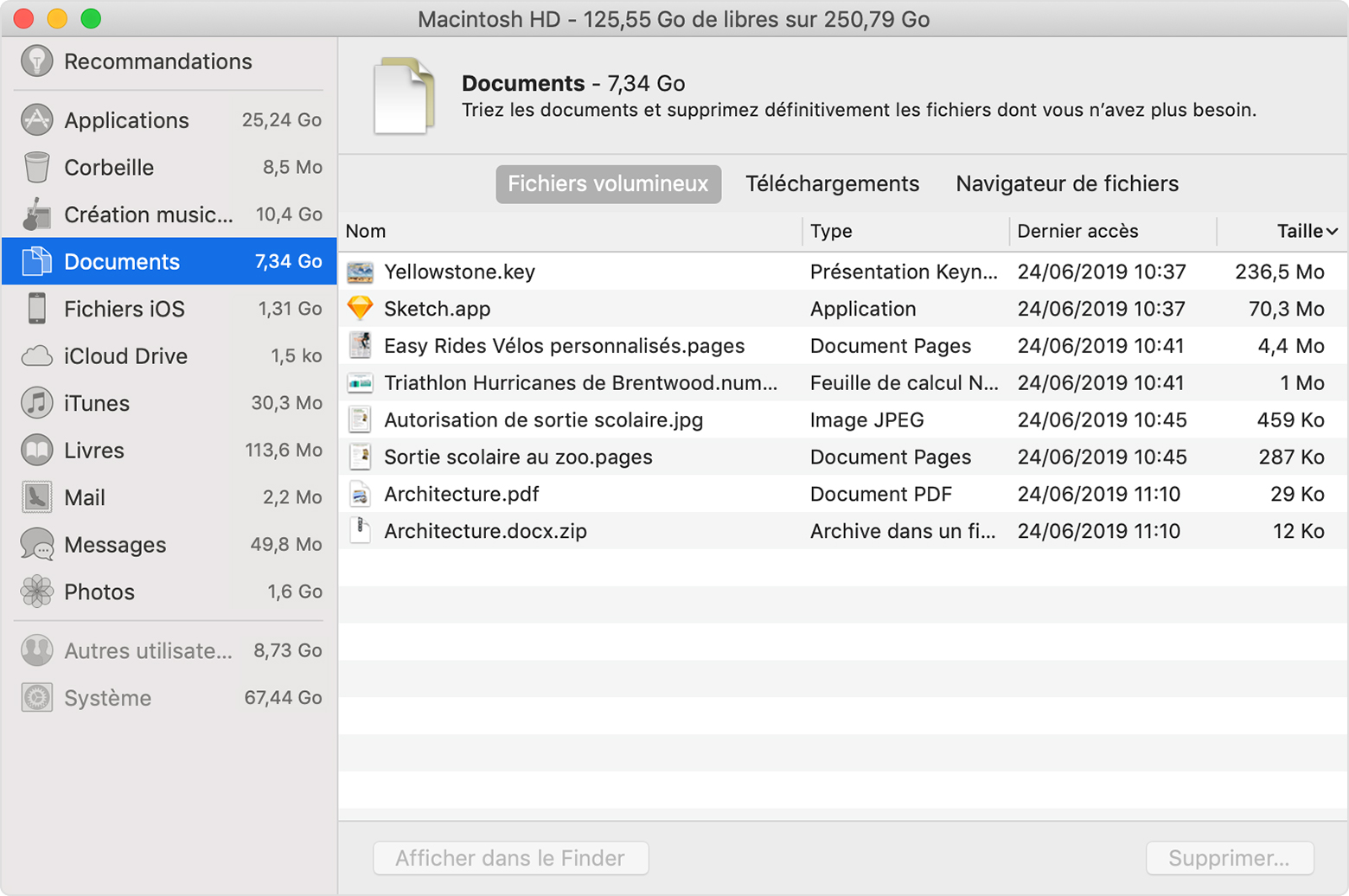The image size is (1349, 896).
Task: Sort list by Dernier accès header
Action: click(x=1077, y=232)
